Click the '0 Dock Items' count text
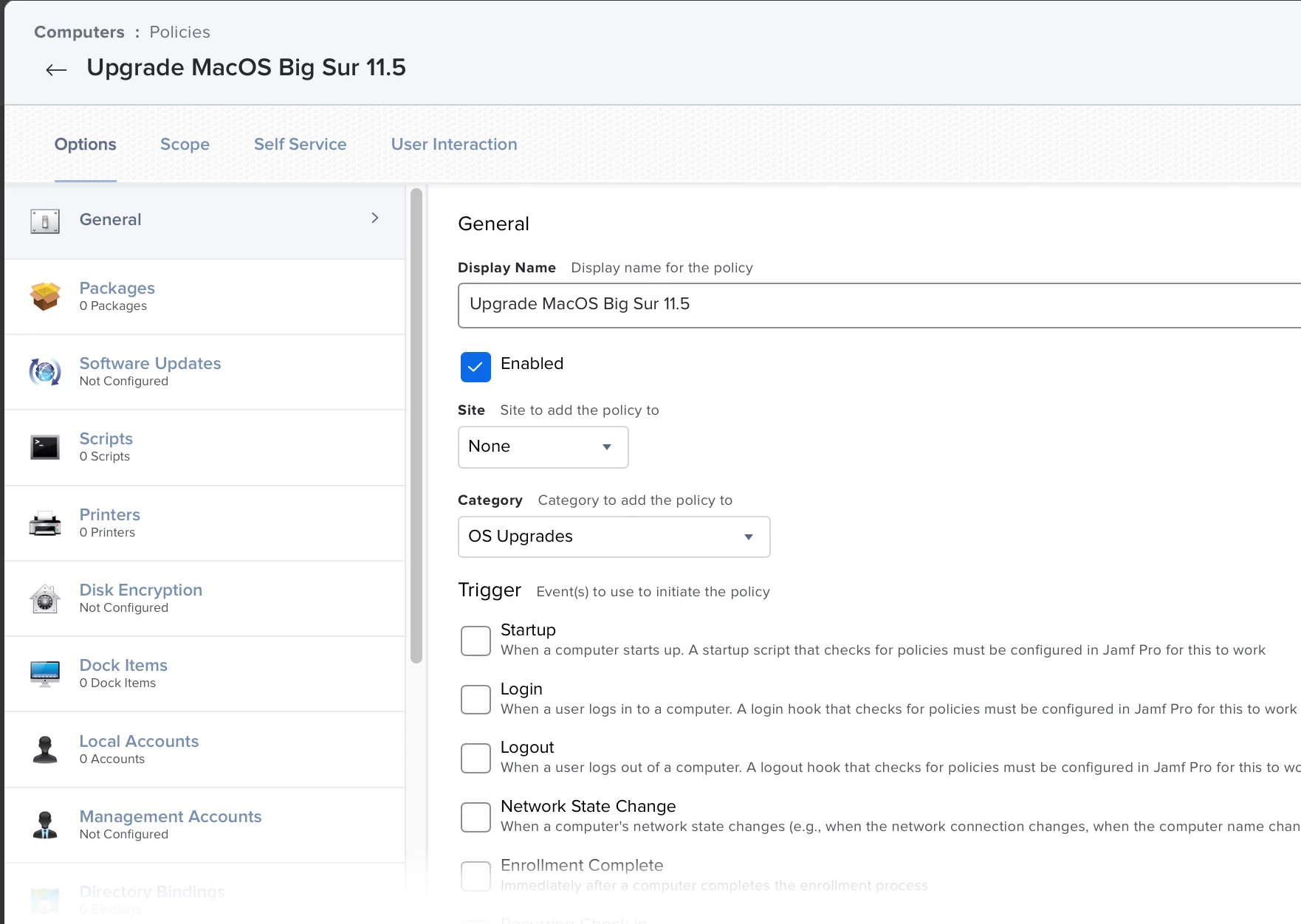 pos(118,683)
